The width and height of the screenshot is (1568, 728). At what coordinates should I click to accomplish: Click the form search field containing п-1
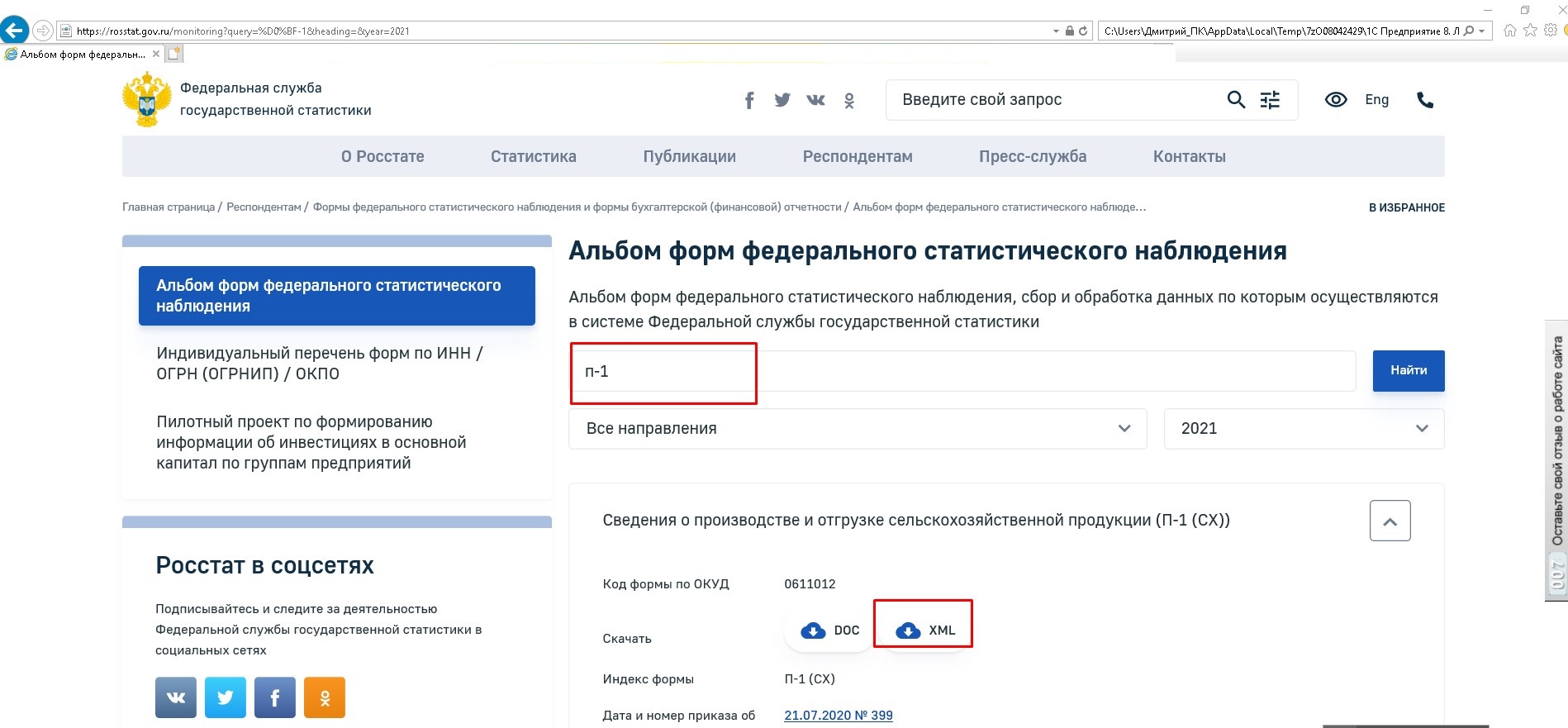tap(961, 372)
